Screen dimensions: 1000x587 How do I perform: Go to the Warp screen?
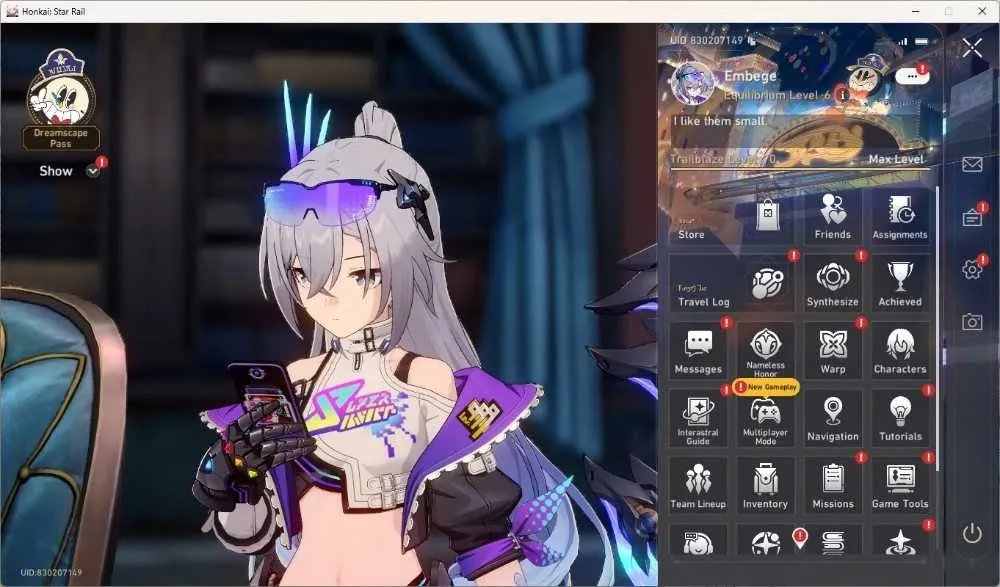click(x=832, y=351)
